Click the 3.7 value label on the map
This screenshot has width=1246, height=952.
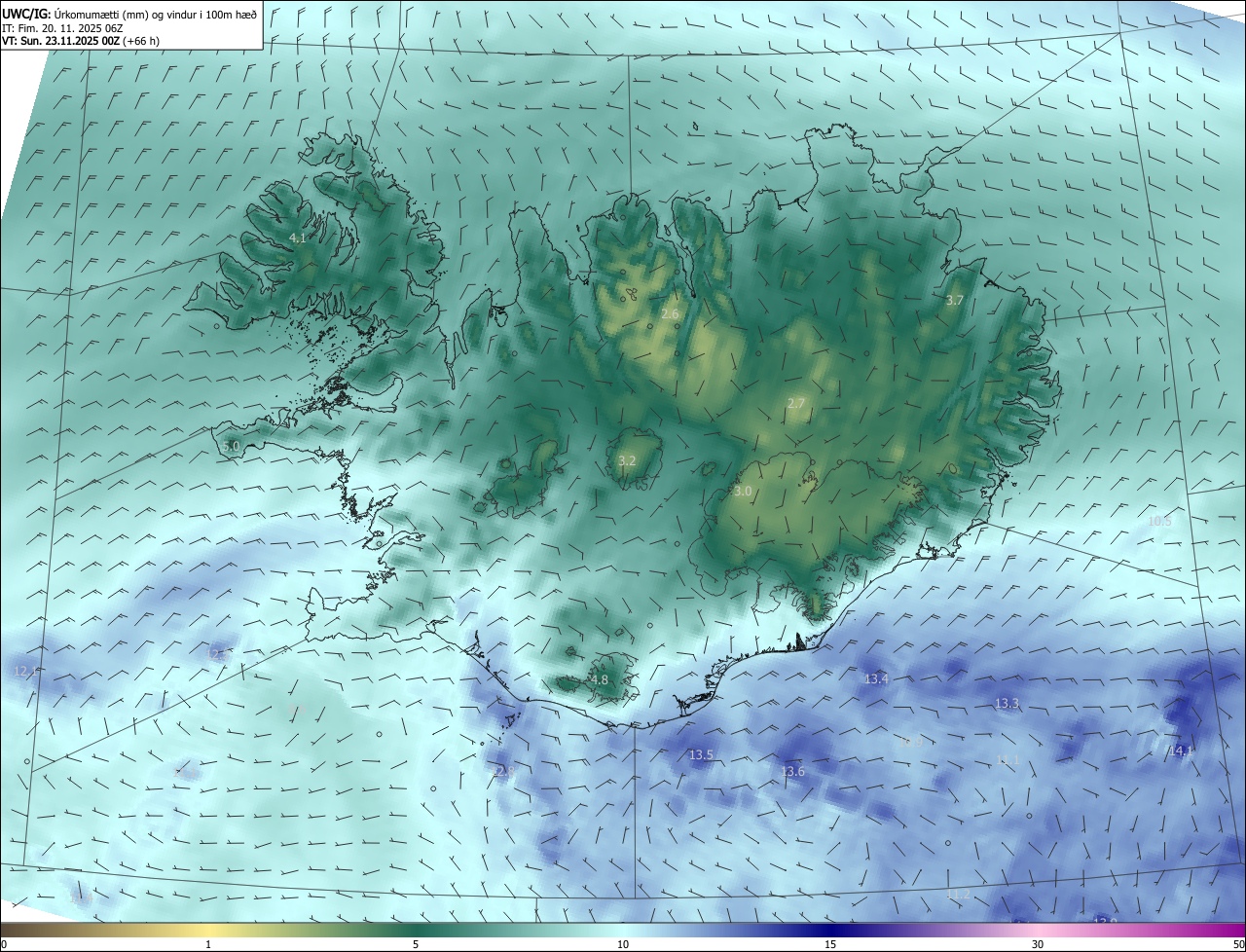[955, 301]
